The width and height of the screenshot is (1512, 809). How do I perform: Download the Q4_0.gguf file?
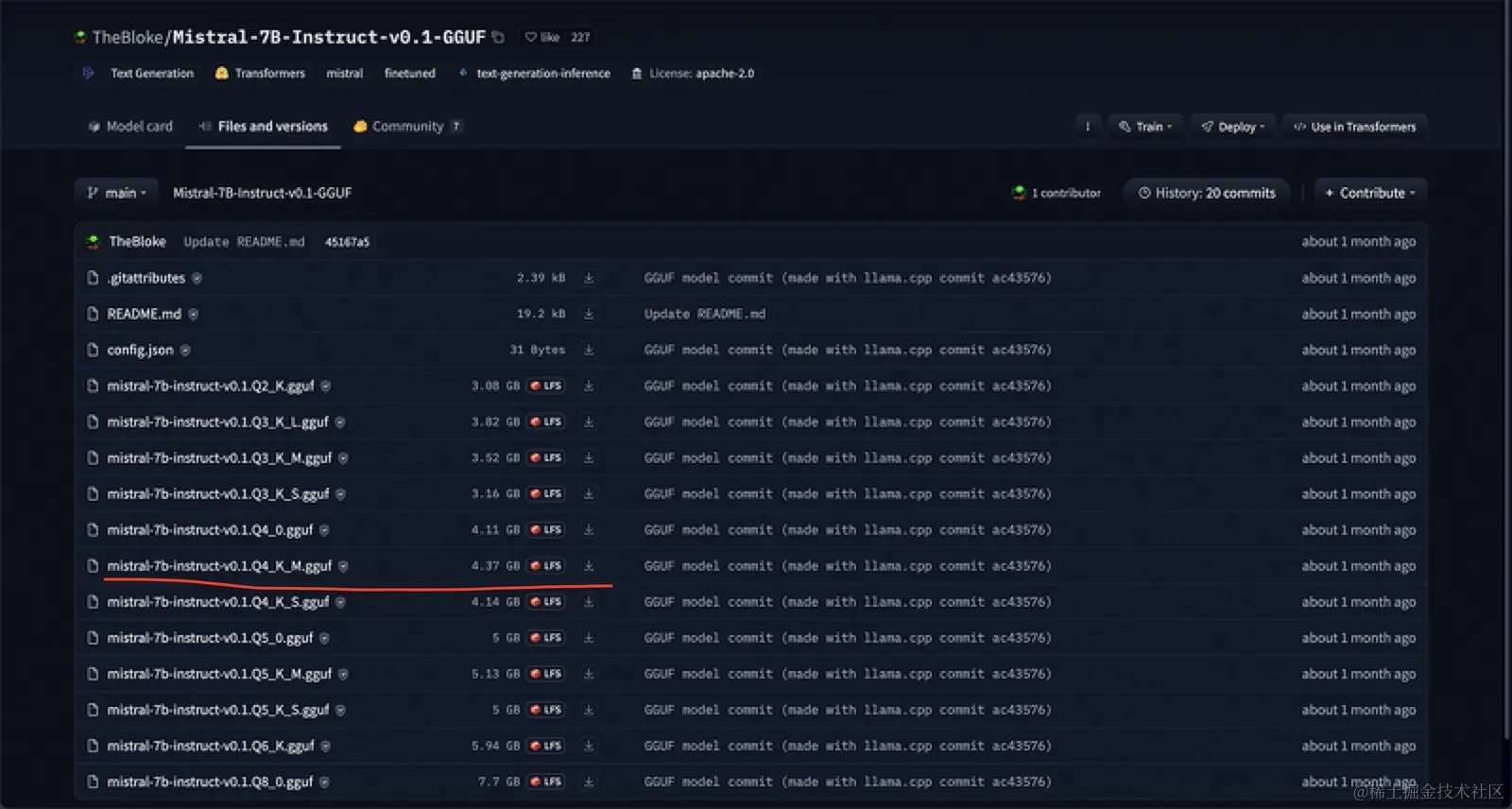tap(589, 529)
